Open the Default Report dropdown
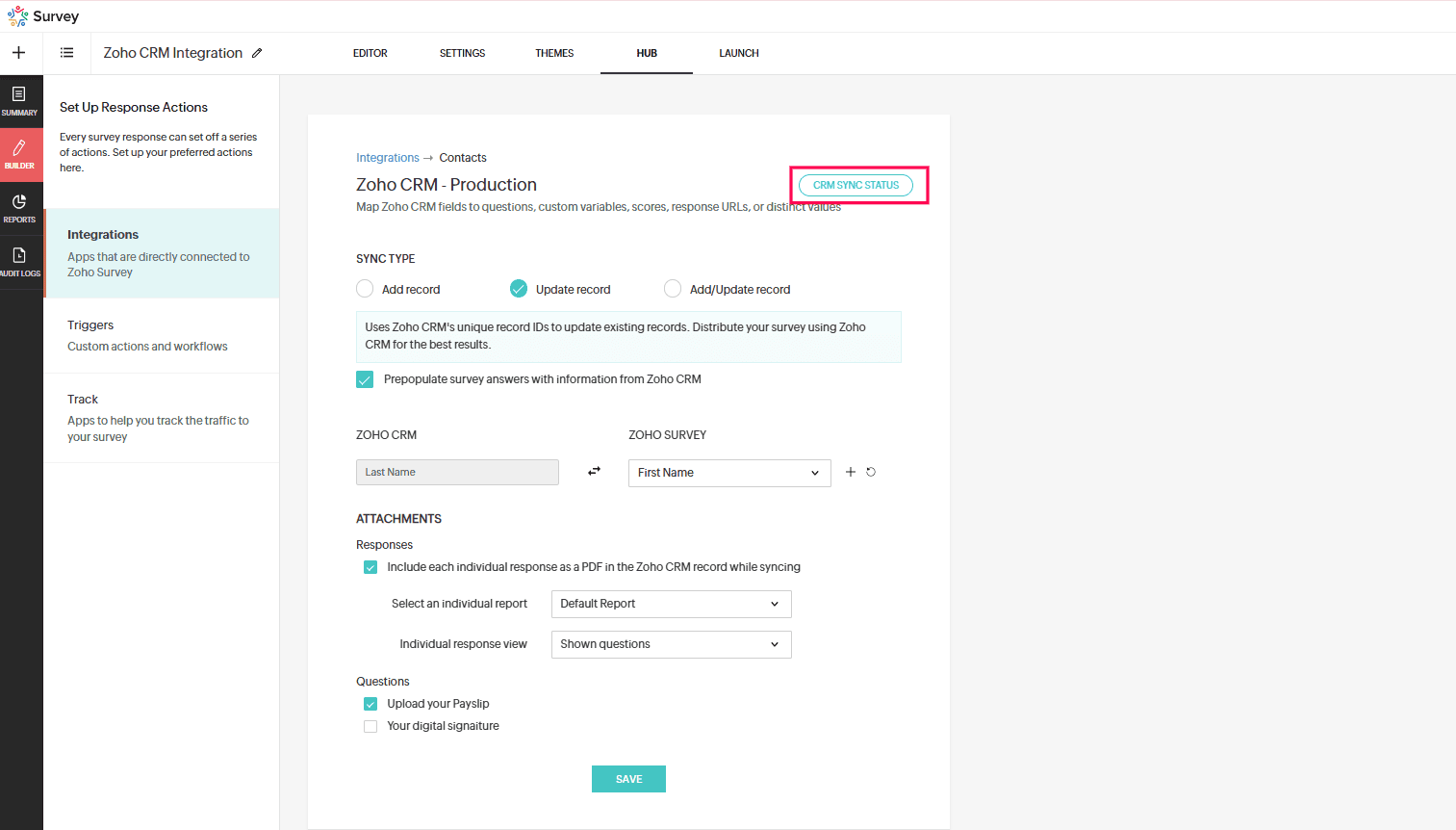1456x830 pixels. 672,604
